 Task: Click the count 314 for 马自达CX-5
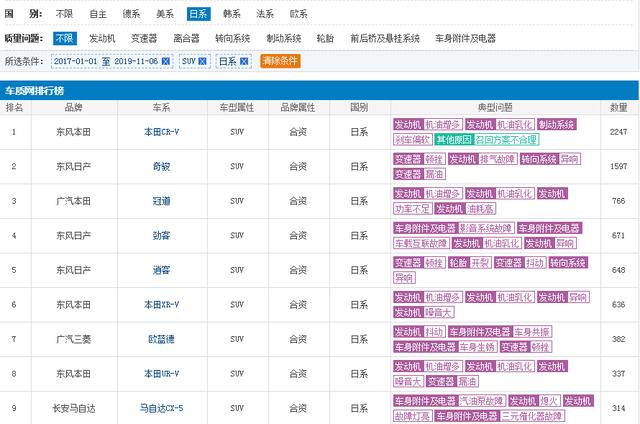619,408
